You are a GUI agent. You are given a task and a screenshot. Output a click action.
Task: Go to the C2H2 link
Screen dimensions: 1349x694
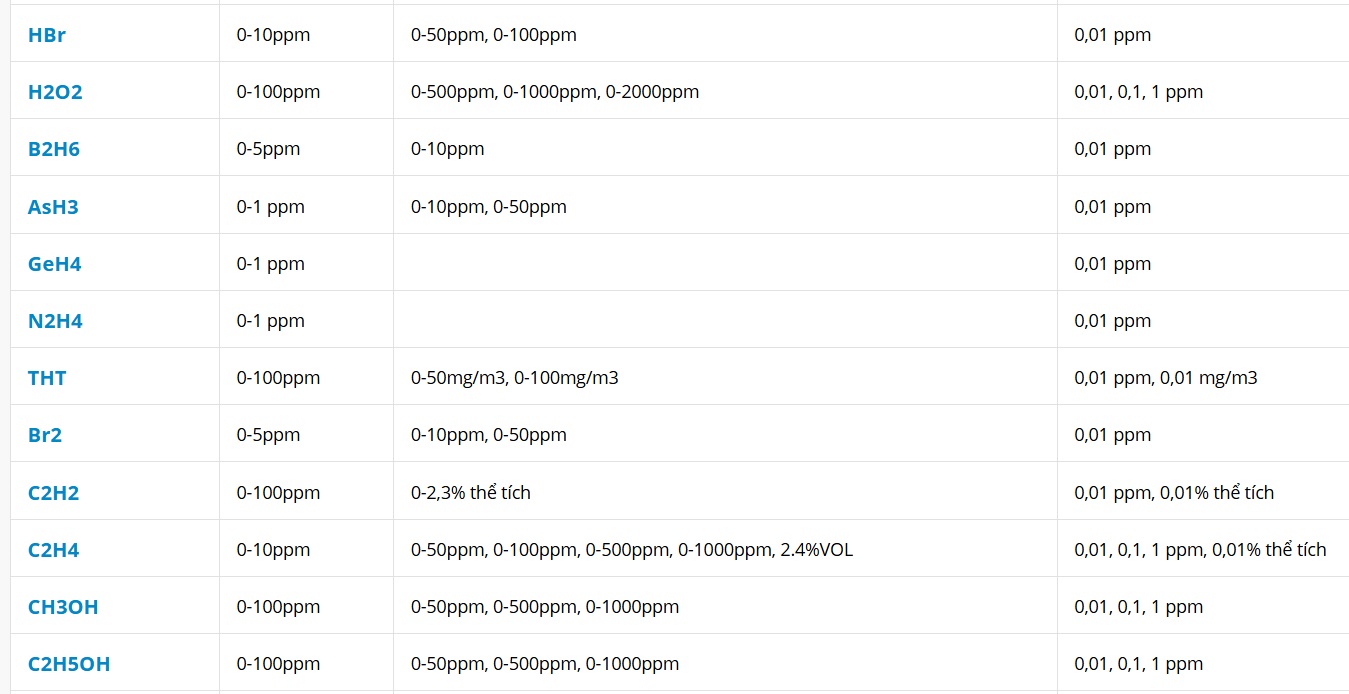(54, 493)
